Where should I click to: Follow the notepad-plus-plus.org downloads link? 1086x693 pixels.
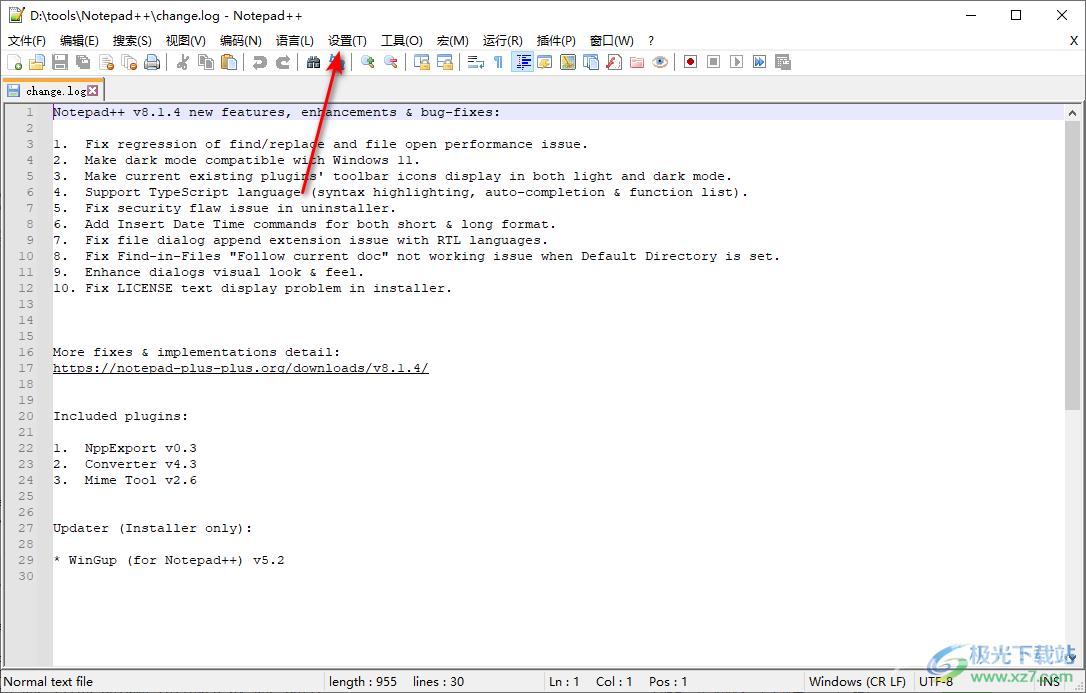click(x=241, y=368)
